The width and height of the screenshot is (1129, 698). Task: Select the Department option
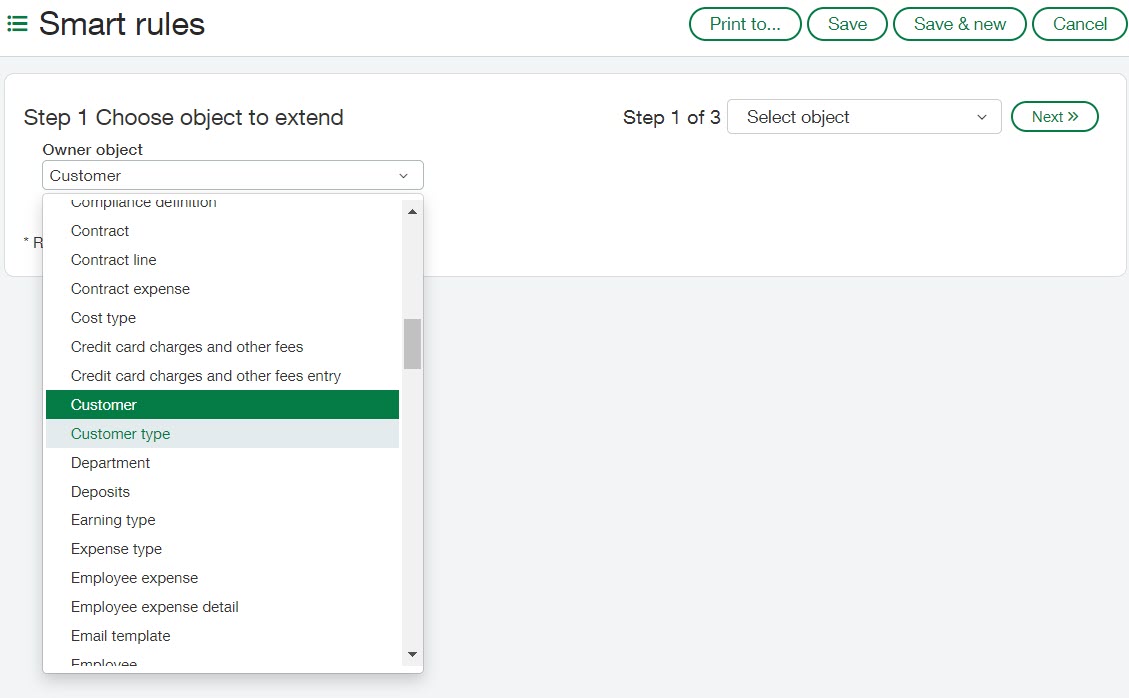tap(111, 463)
